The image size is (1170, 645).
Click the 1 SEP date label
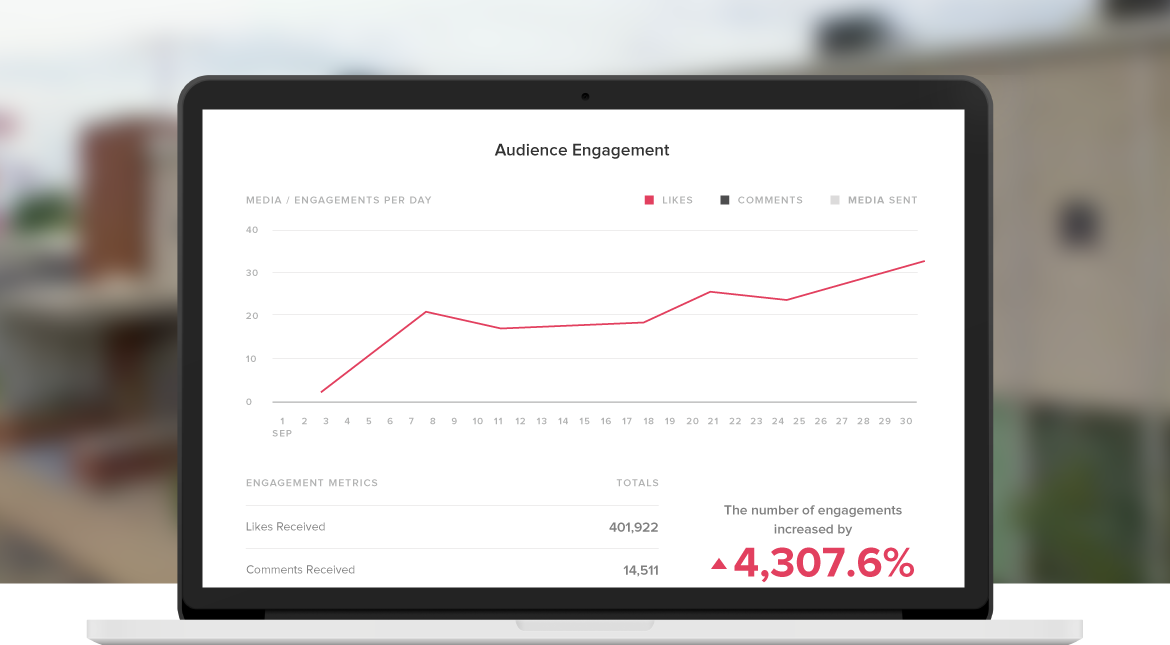(282, 427)
